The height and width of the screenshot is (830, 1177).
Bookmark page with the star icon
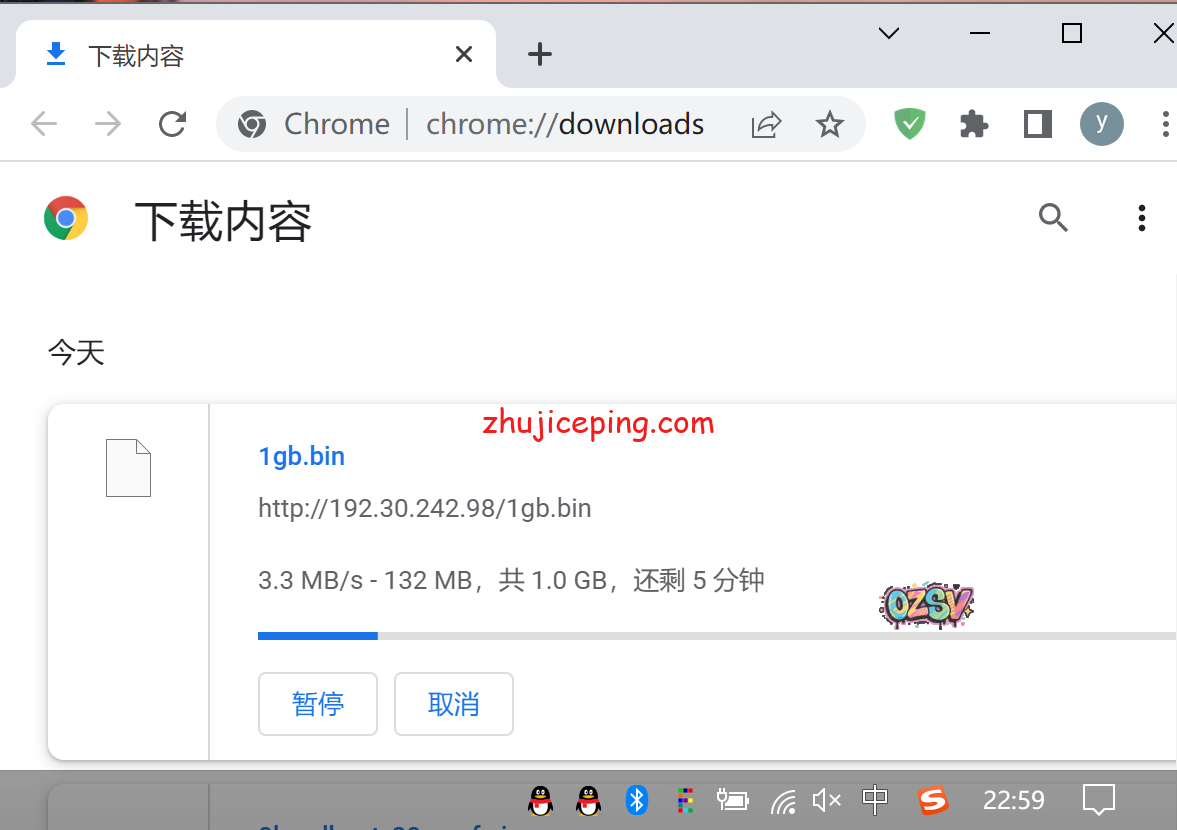point(829,124)
